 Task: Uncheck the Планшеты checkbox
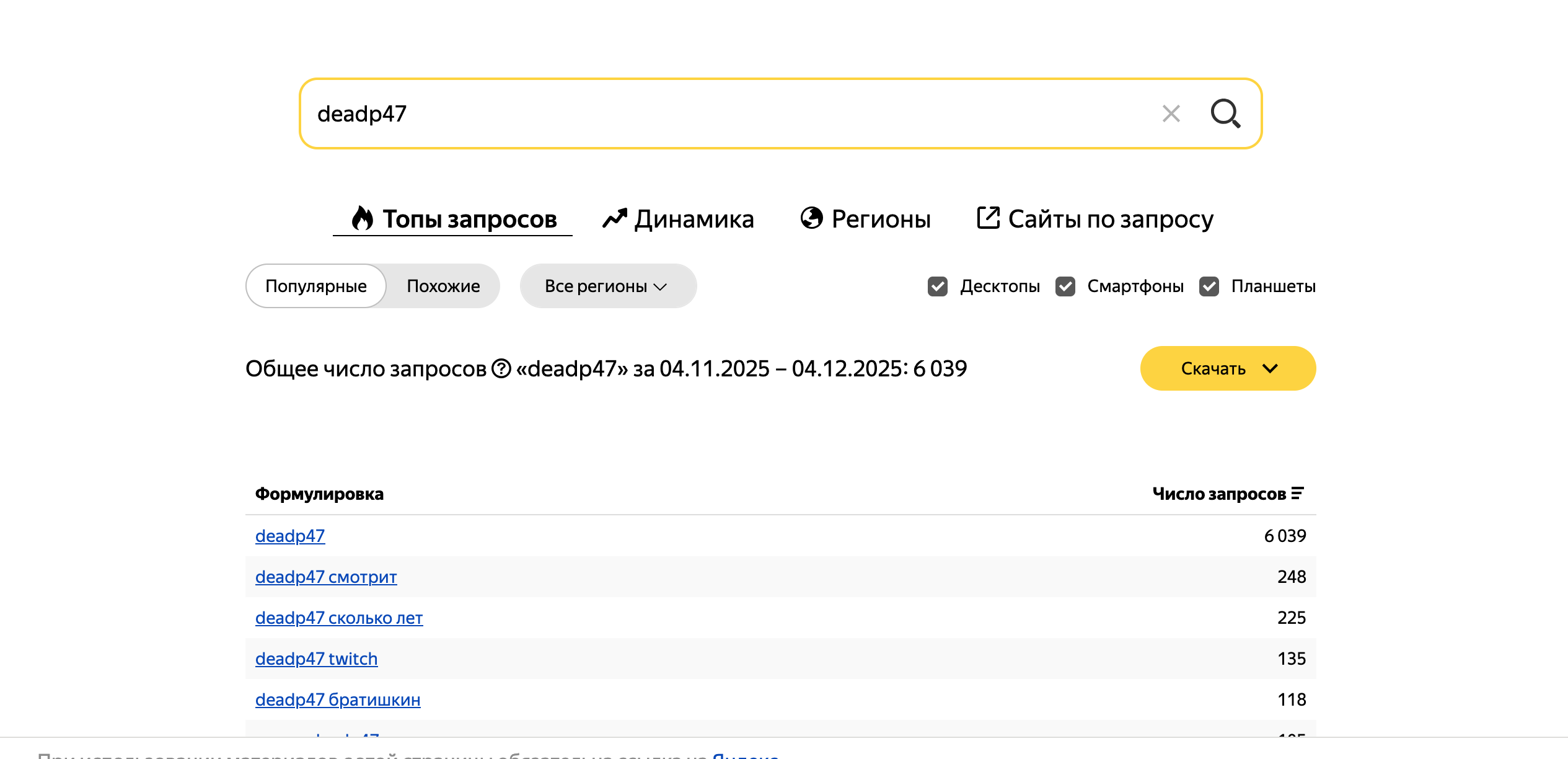point(1209,286)
